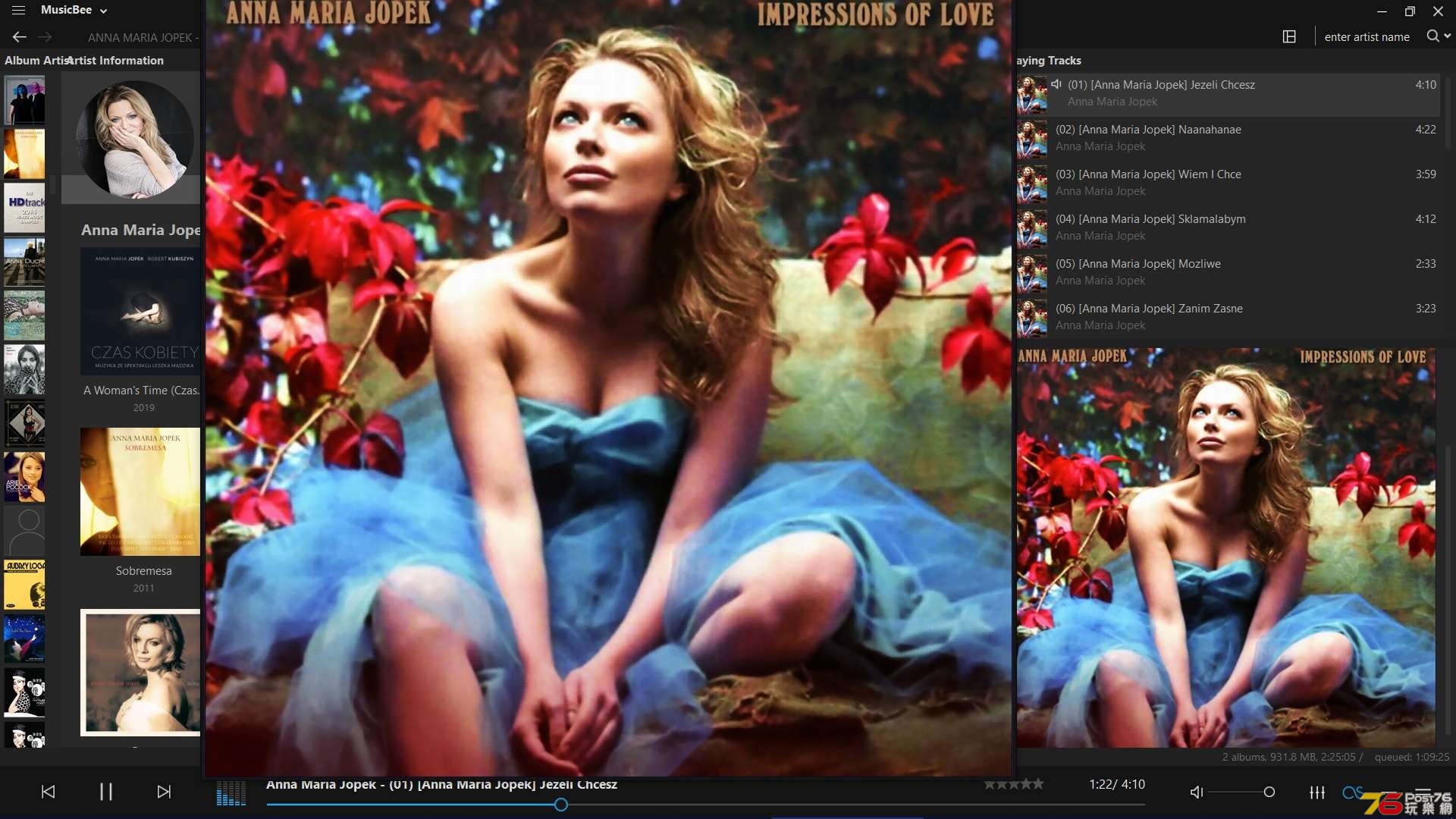The width and height of the screenshot is (1456, 819).
Task: Play track (03) Wiem I Chce
Action: pyautogui.click(x=1228, y=183)
